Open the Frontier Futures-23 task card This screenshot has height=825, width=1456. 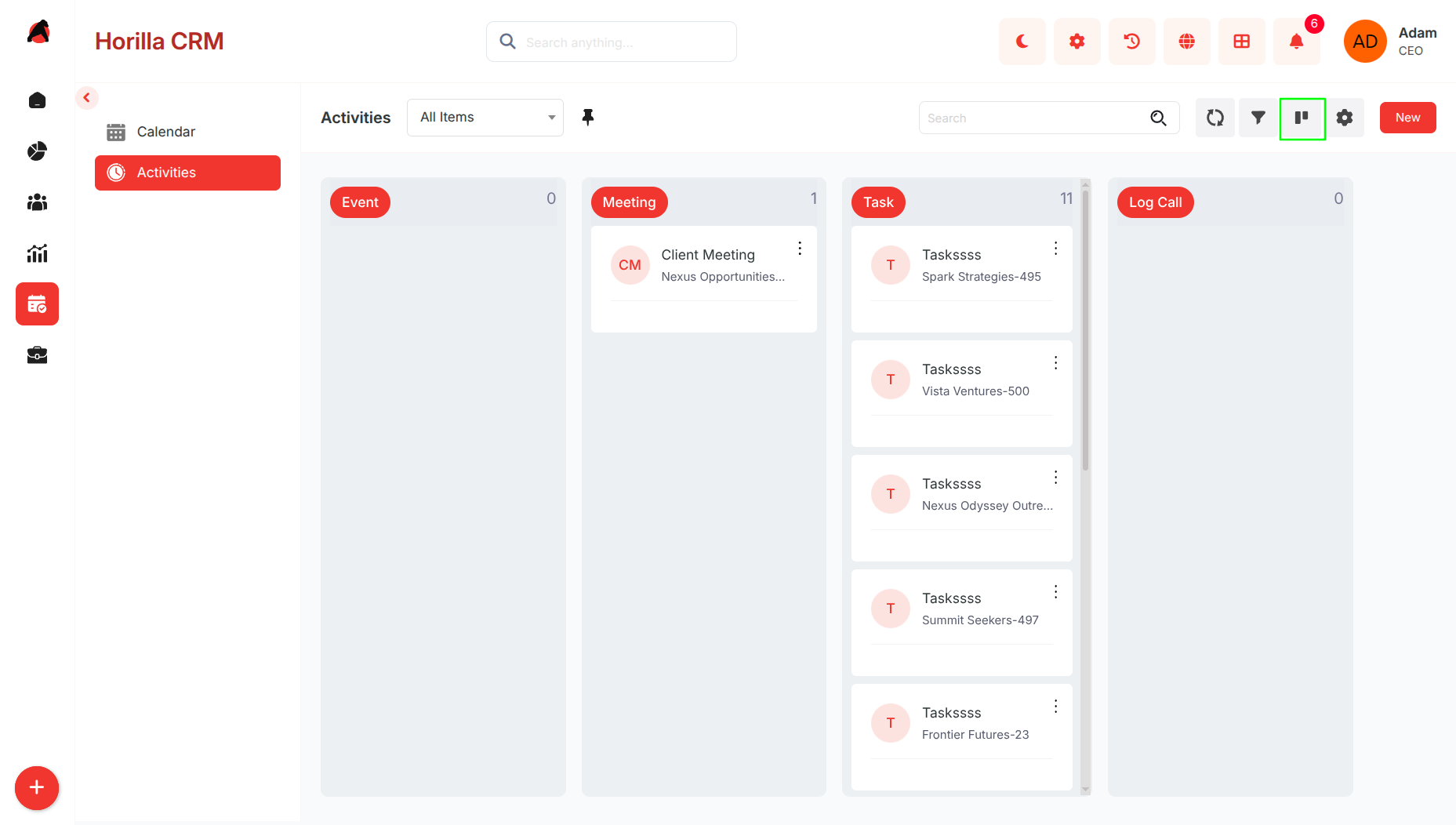961,737
